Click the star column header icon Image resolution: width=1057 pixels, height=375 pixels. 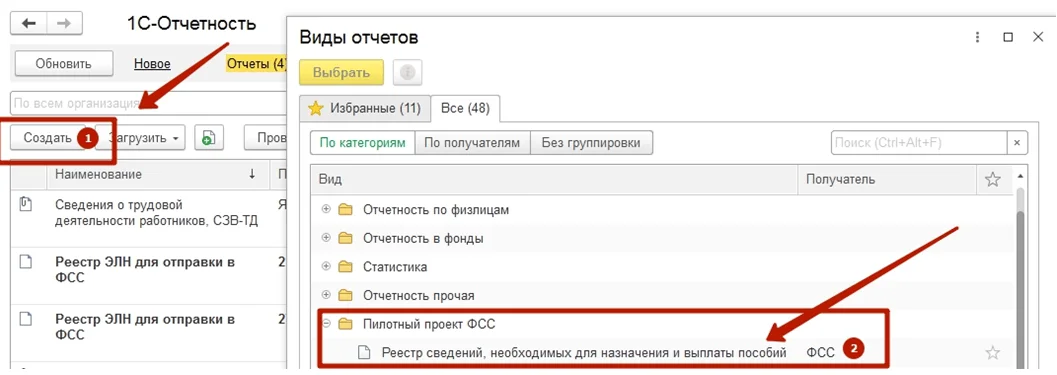coord(992,179)
